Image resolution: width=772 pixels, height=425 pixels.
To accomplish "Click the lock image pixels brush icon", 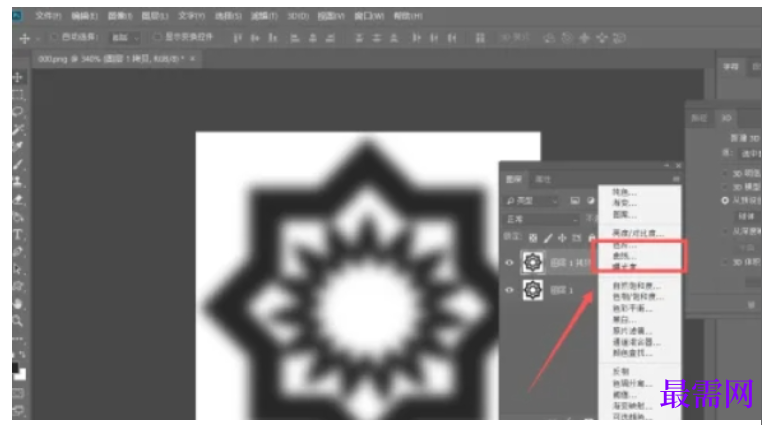I will [x=548, y=238].
